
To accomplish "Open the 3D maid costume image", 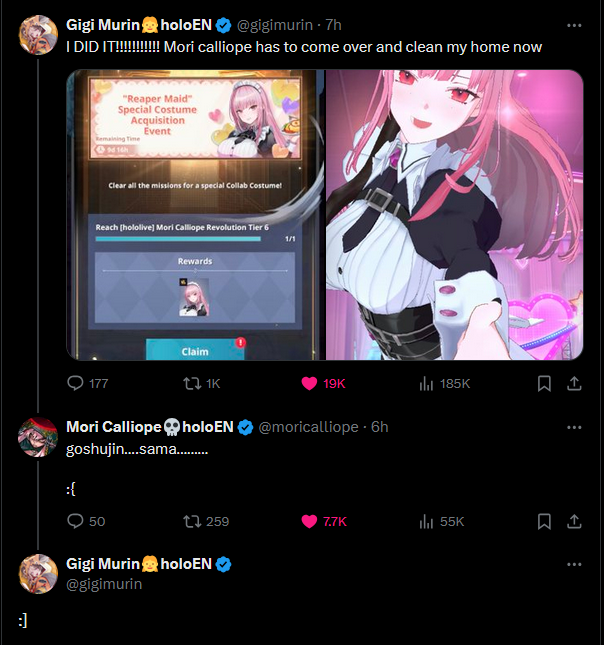I will coord(455,215).
